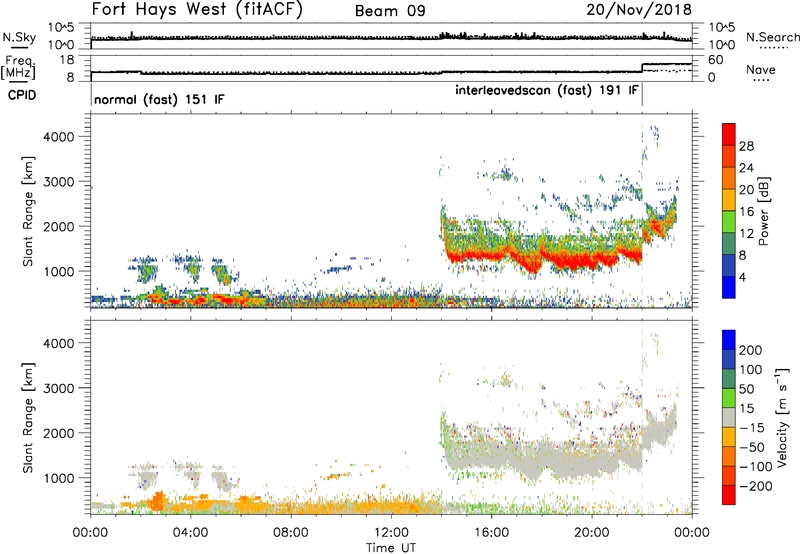Screen dimensions: 800x554
Task: Select the 'Time UT' axis title
Action: (391, 548)
